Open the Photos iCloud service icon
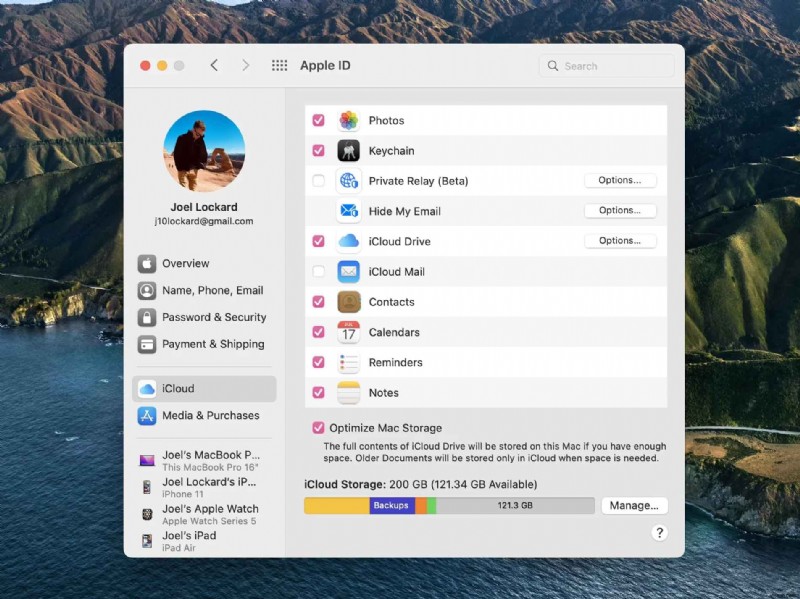Image resolution: width=800 pixels, height=599 pixels. tap(348, 120)
